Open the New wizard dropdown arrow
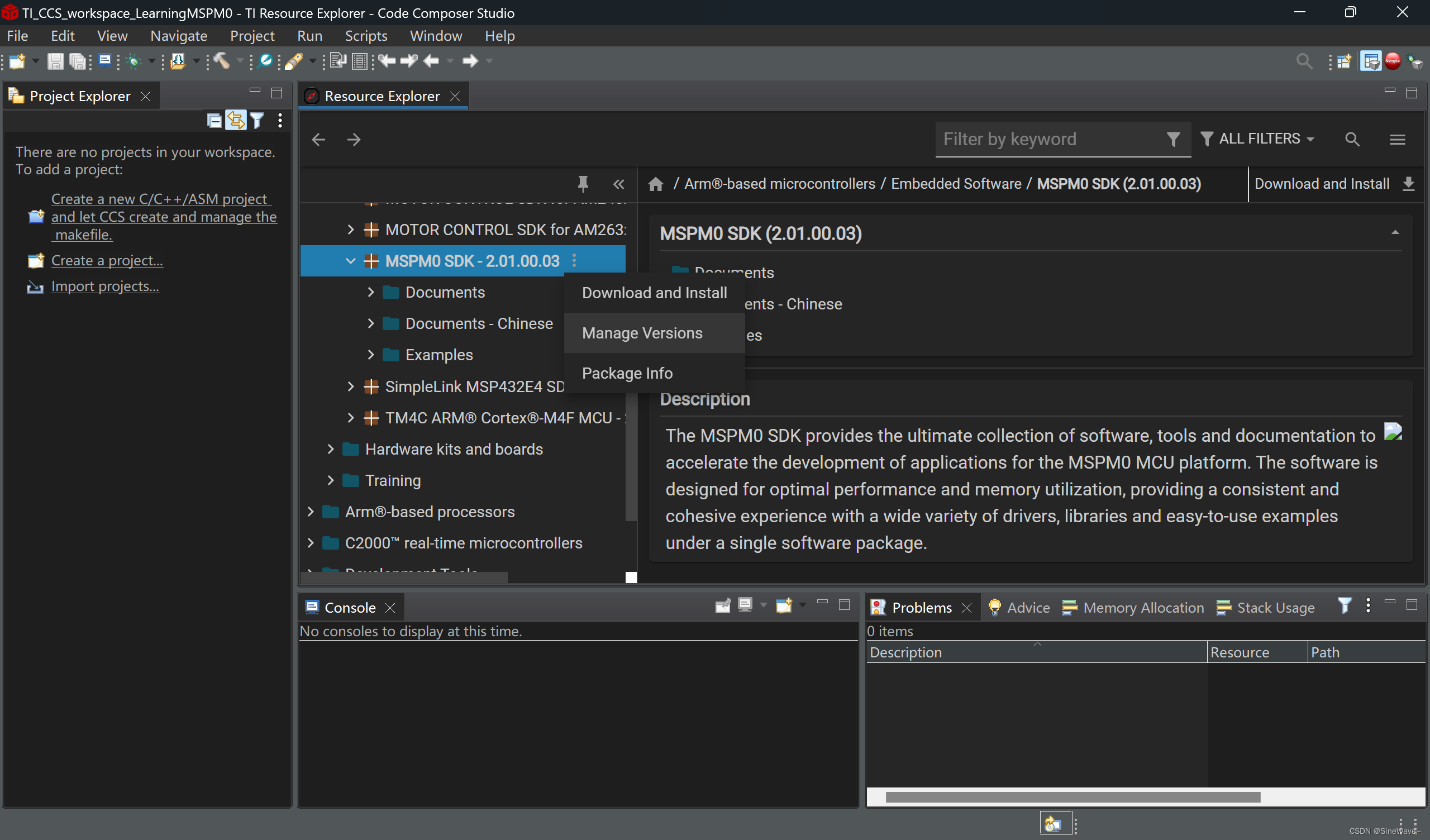Viewport: 1430px width, 840px height. 35,61
